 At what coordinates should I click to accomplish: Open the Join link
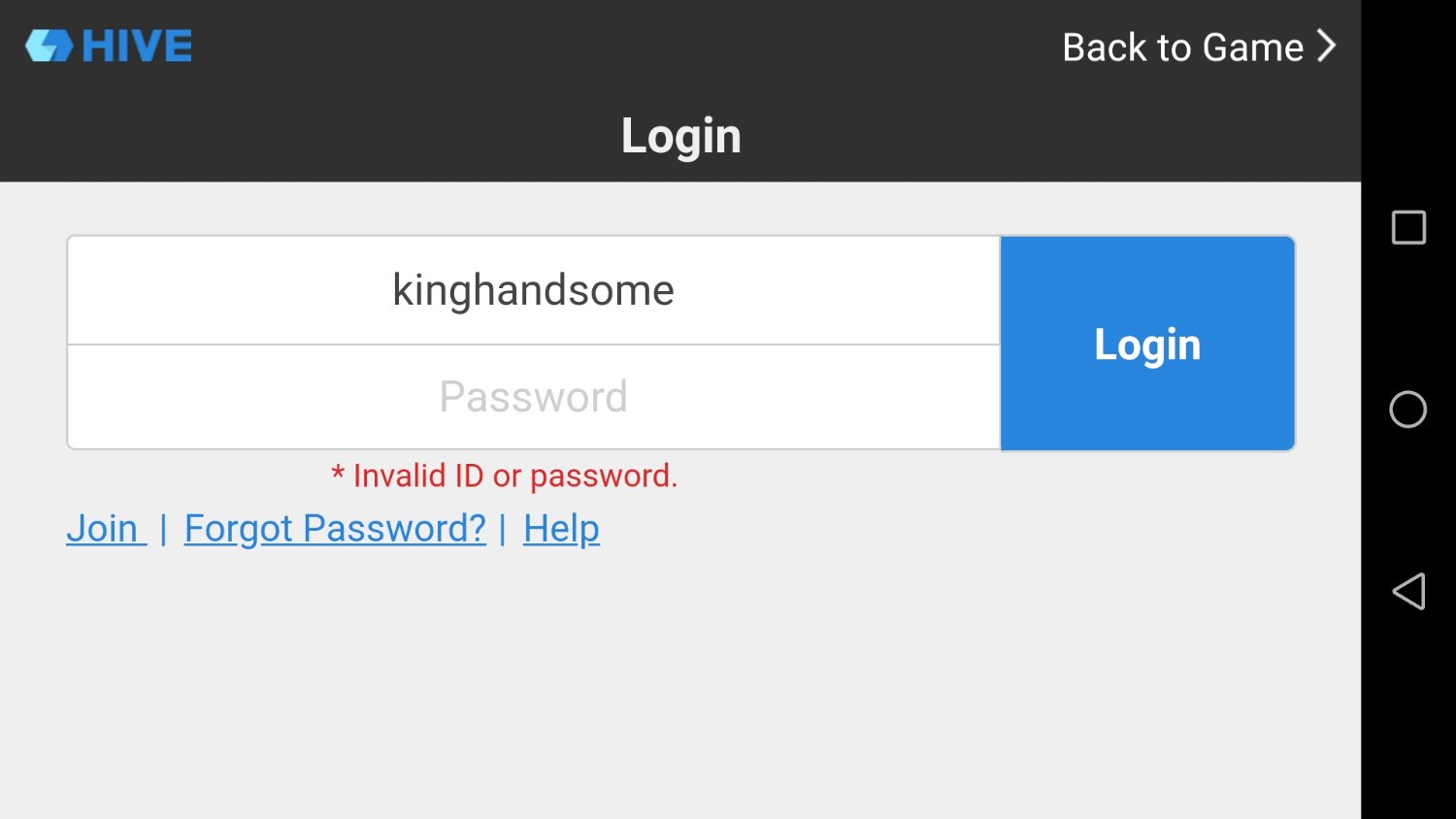(x=103, y=529)
